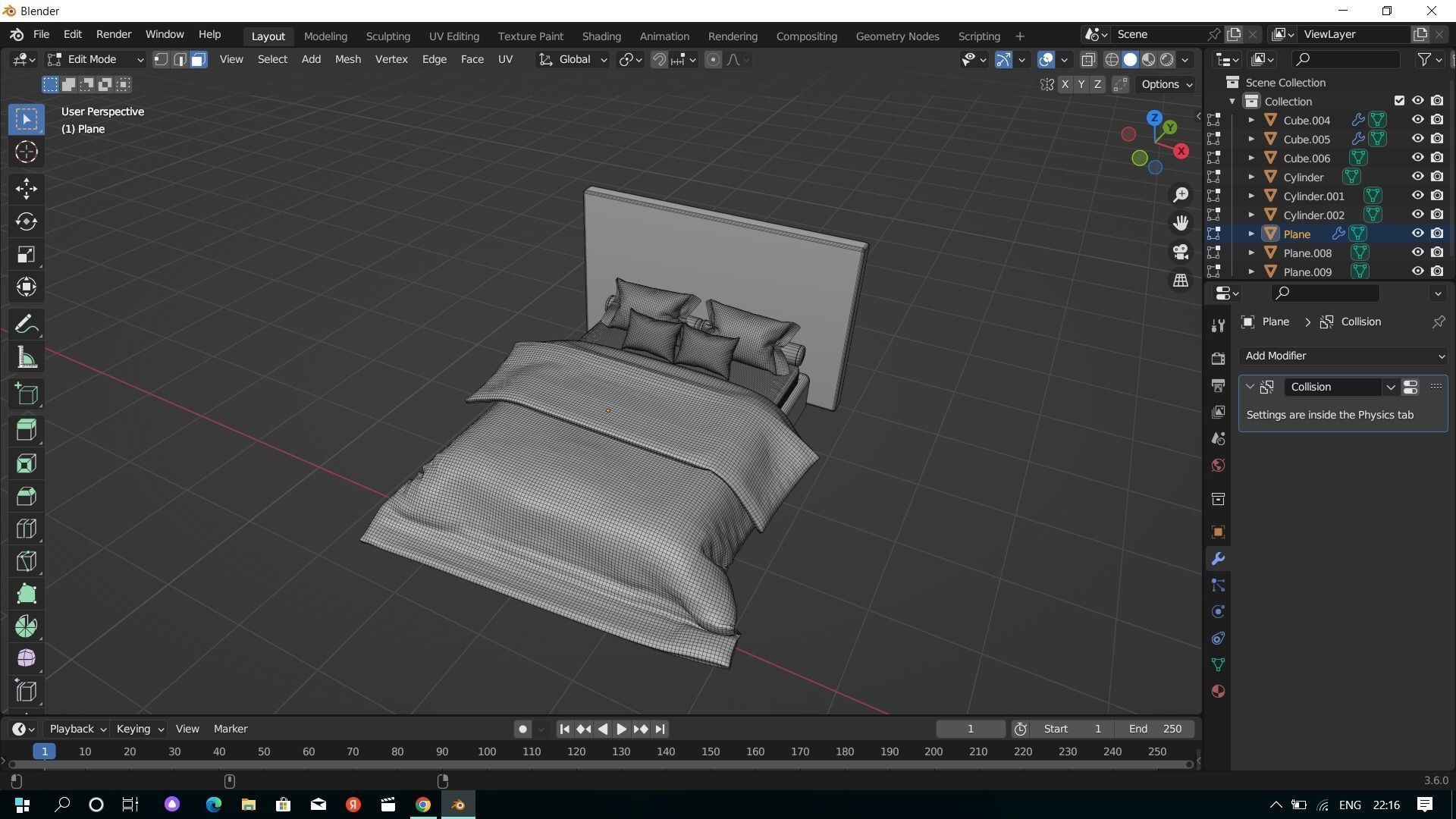The image size is (1456, 819).
Task: Open Google Chrome from the taskbar
Action: tap(422, 805)
